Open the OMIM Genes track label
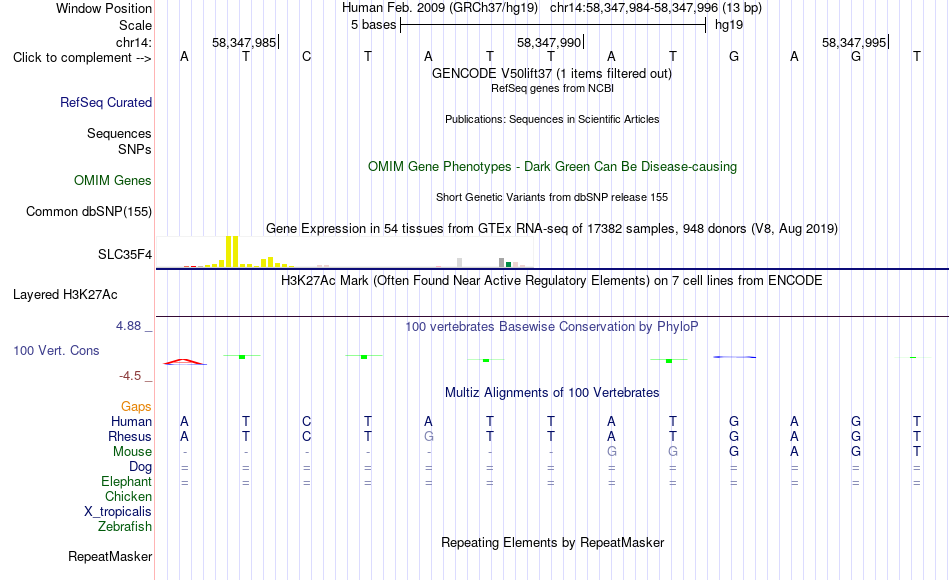Image resolution: width=950 pixels, height=580 pixels. point(113,181)
